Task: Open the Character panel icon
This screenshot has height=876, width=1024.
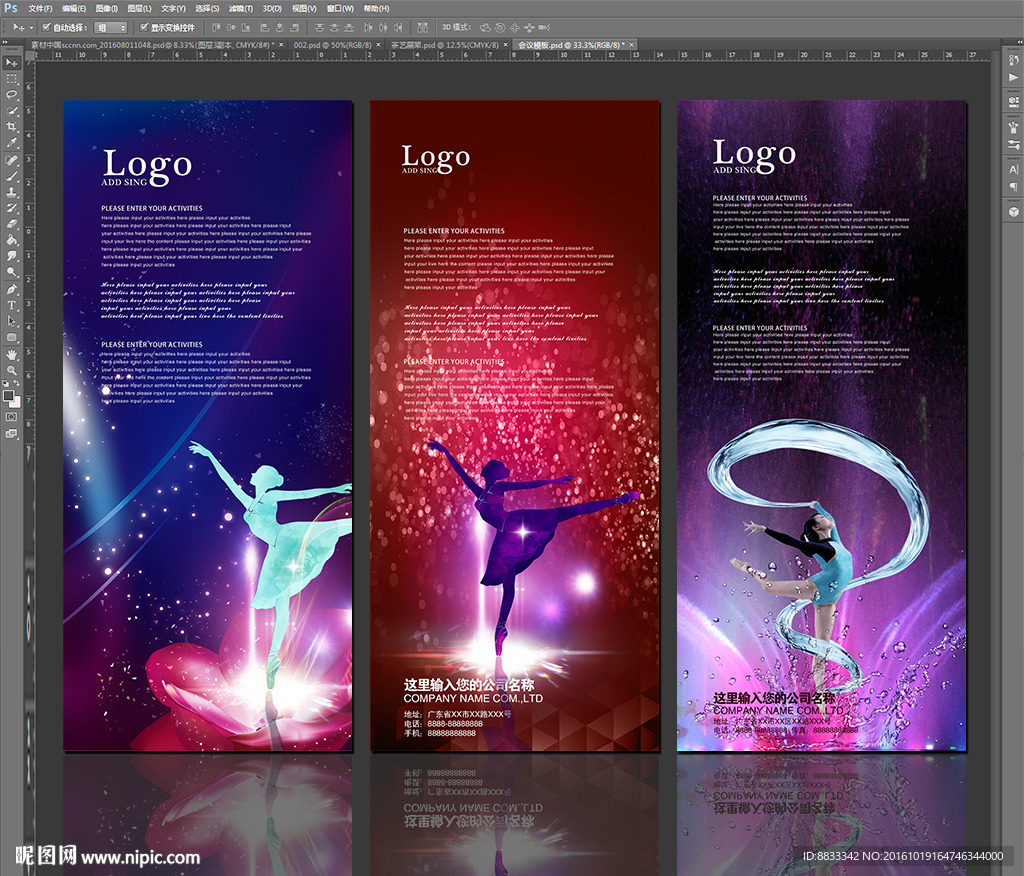Action: click(x=1014, y=169)
